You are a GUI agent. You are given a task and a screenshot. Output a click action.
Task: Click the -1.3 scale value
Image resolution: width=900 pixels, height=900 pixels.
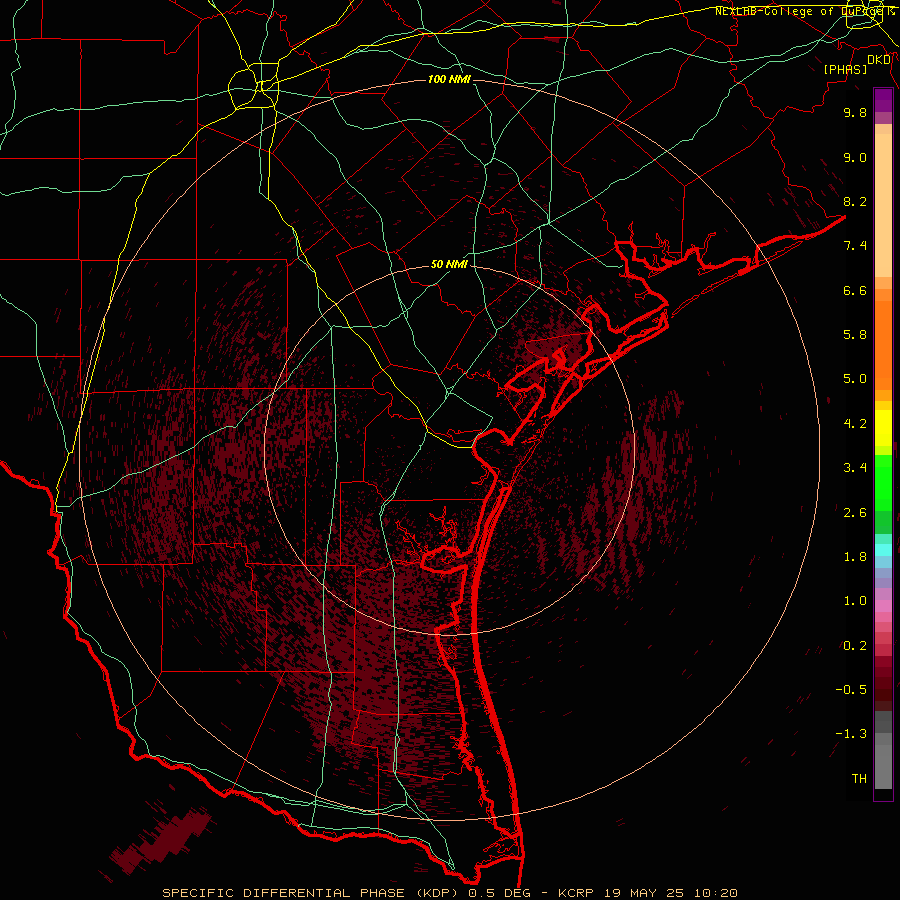point(851,734)
